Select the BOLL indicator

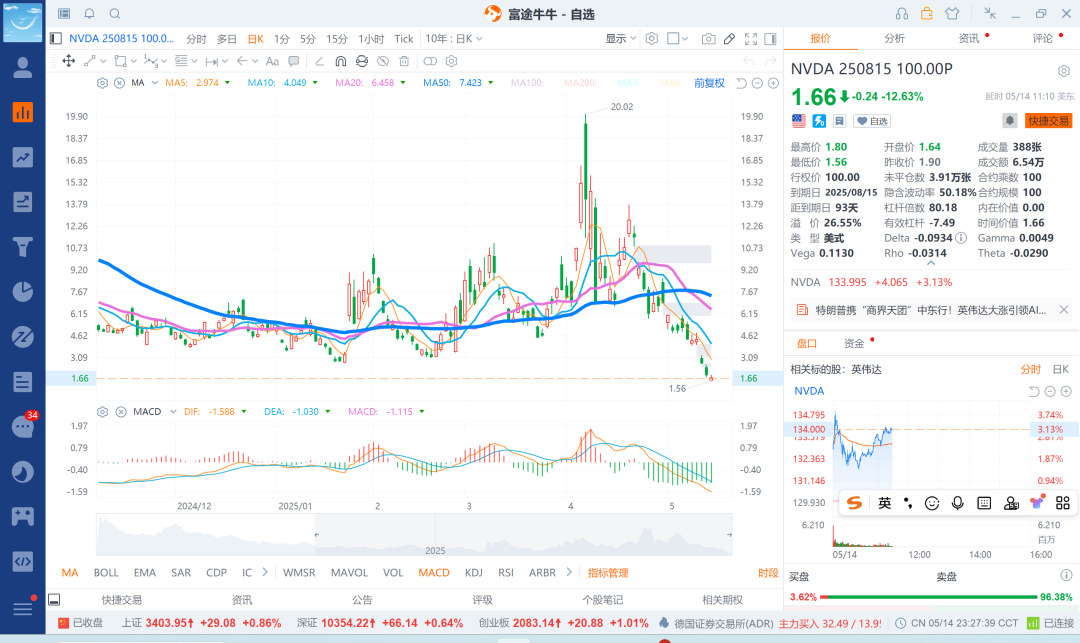[x=106, y=573]
